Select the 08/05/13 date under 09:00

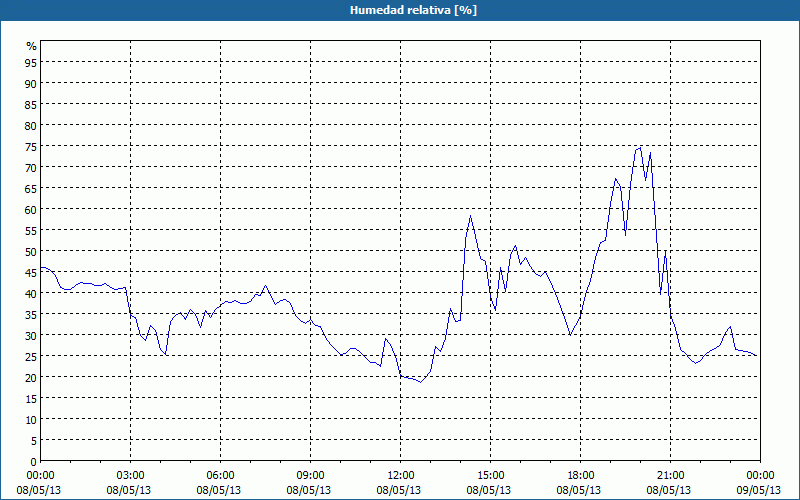pos(309,490)
